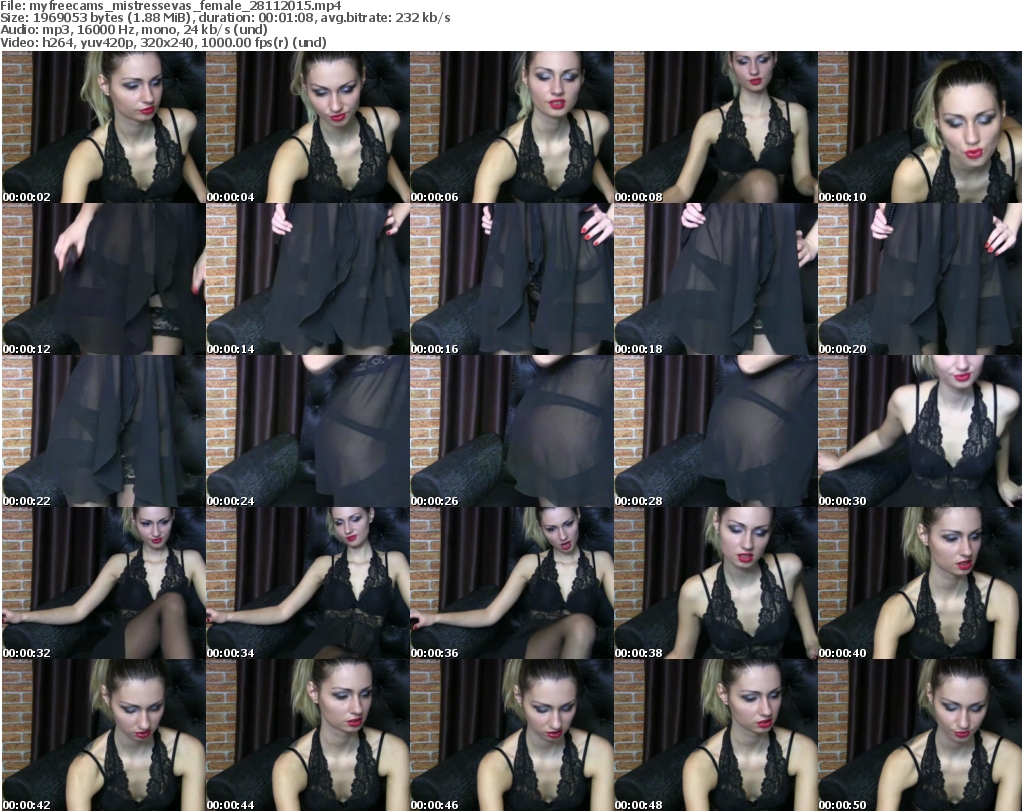Viewport: 1024px width, 811px height.
Task: Select the thumbnail stamped 00:00:30
Action: (920, 432)
